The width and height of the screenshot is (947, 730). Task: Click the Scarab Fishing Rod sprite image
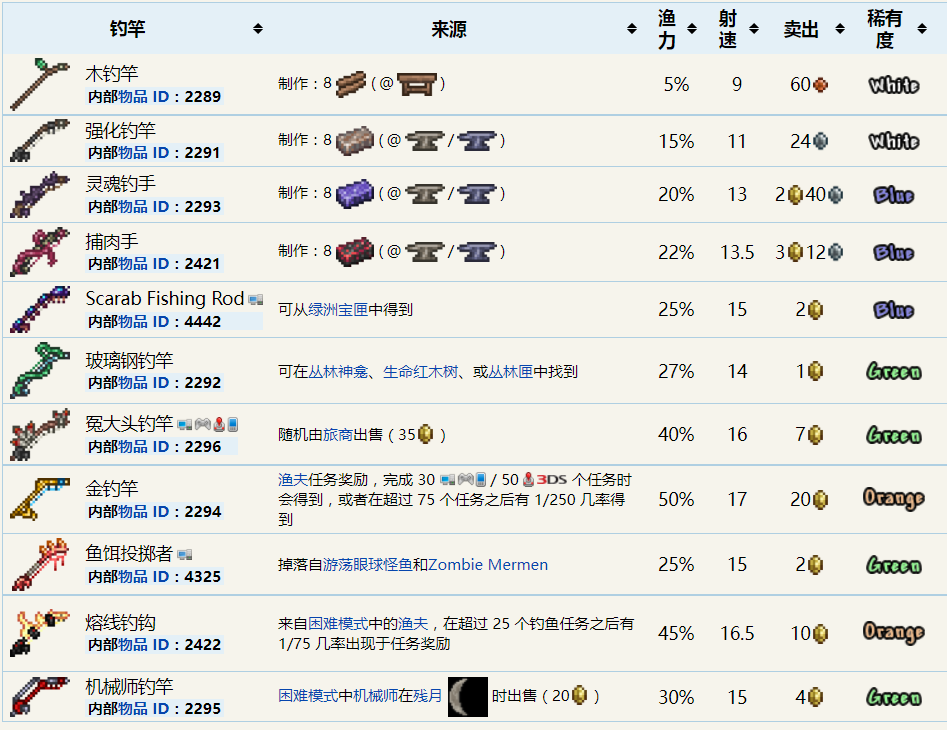pyautogui.click(x=40, y=309)
